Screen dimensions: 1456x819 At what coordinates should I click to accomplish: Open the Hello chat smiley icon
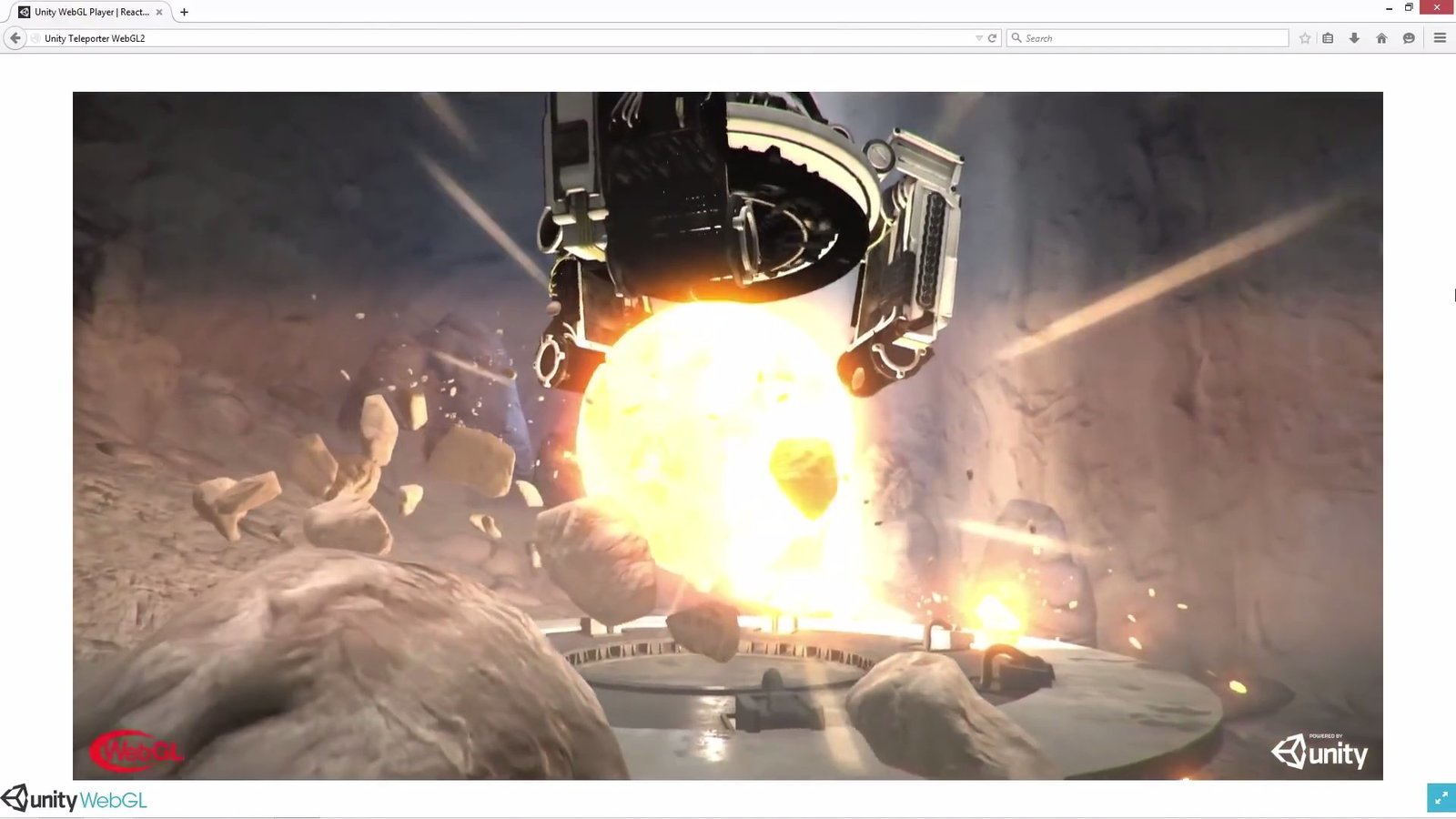[x=1409, y=38]
